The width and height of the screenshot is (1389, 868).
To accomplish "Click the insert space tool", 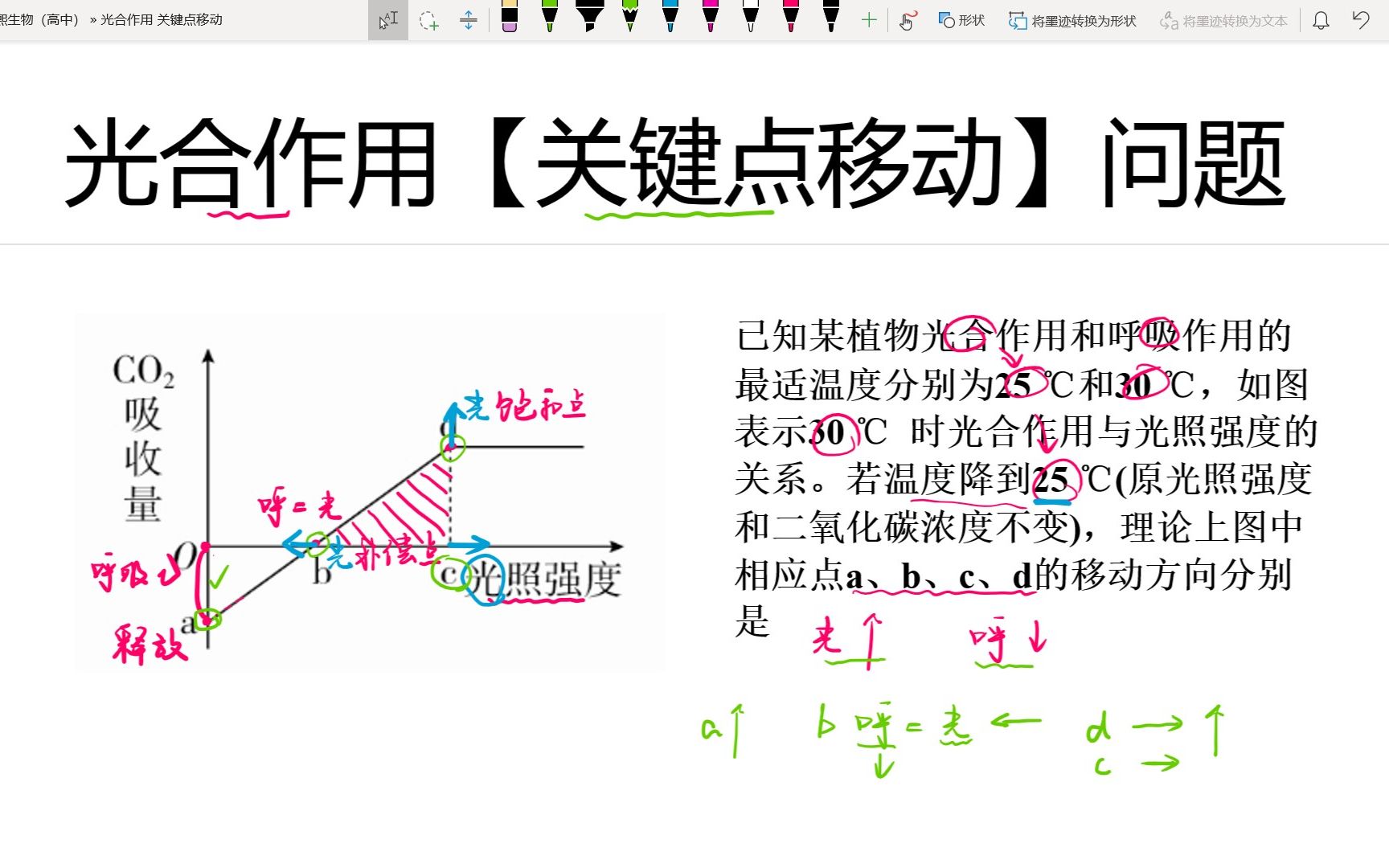I will pos(468,20).
